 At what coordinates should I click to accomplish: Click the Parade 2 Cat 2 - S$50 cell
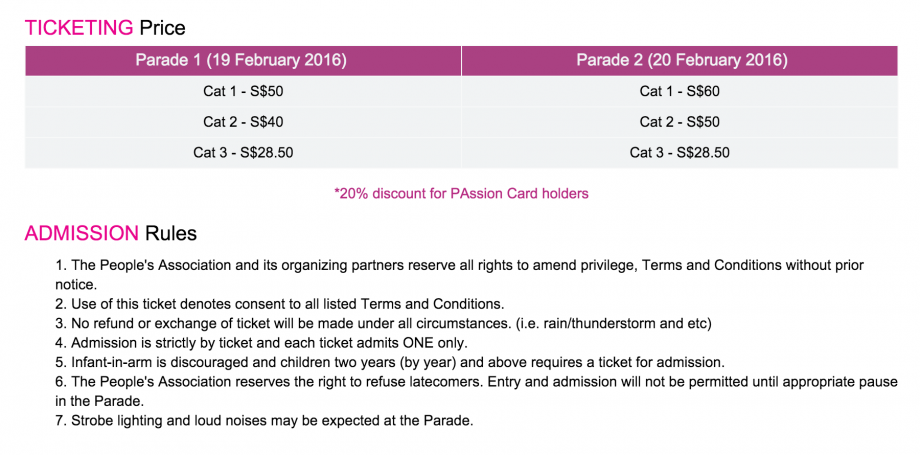point(681,122)
